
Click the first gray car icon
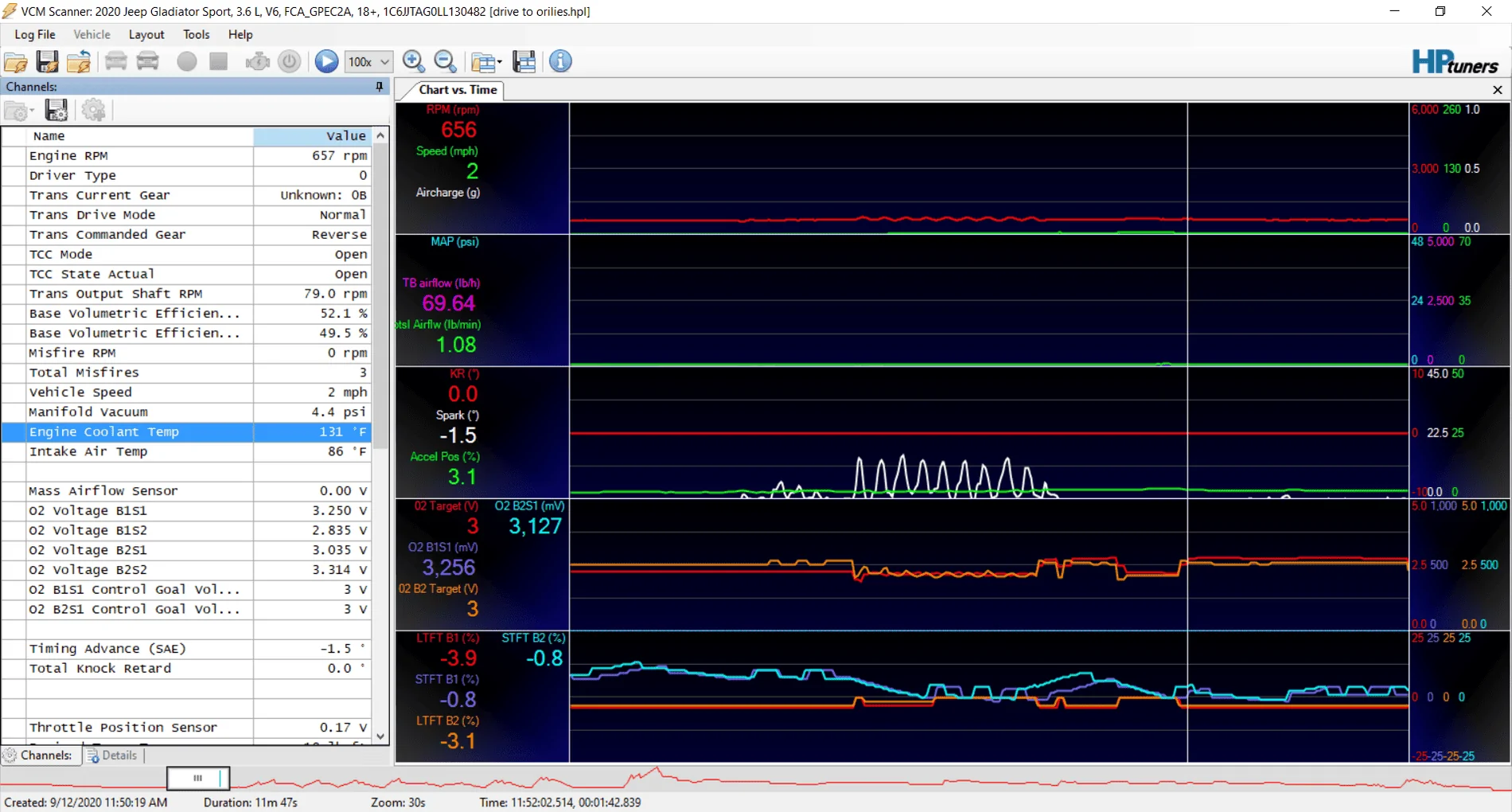coord(116,61)
